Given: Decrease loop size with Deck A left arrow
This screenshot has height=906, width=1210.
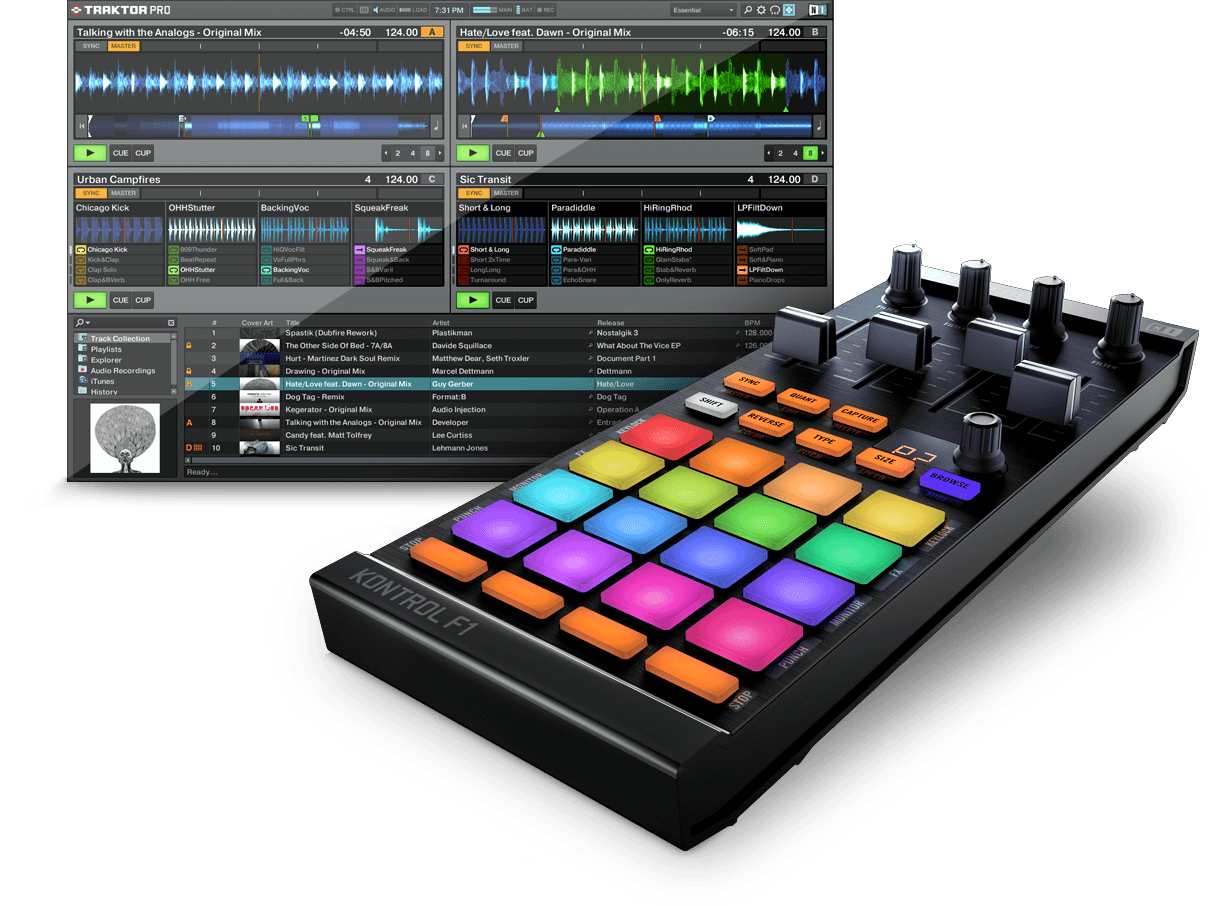Looking at the screenshot, I should (x=386, y=153).
